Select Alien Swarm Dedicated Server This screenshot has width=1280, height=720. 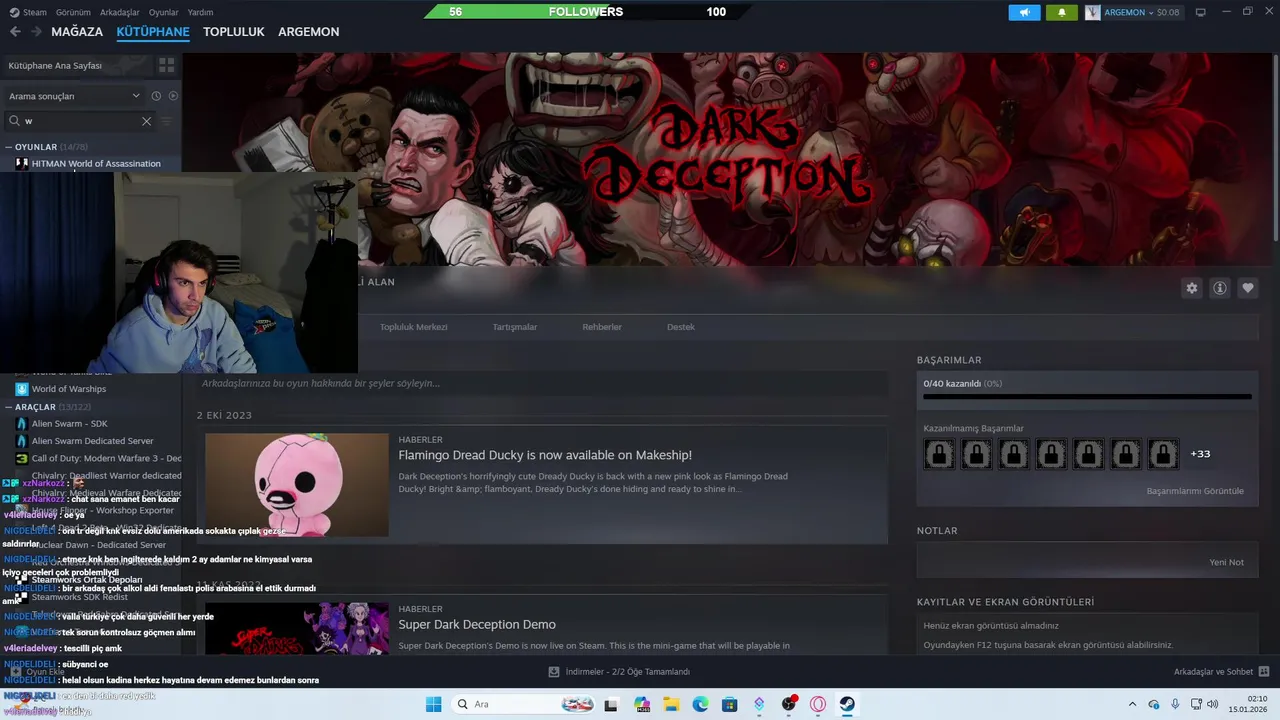click(x=92, y=441)
